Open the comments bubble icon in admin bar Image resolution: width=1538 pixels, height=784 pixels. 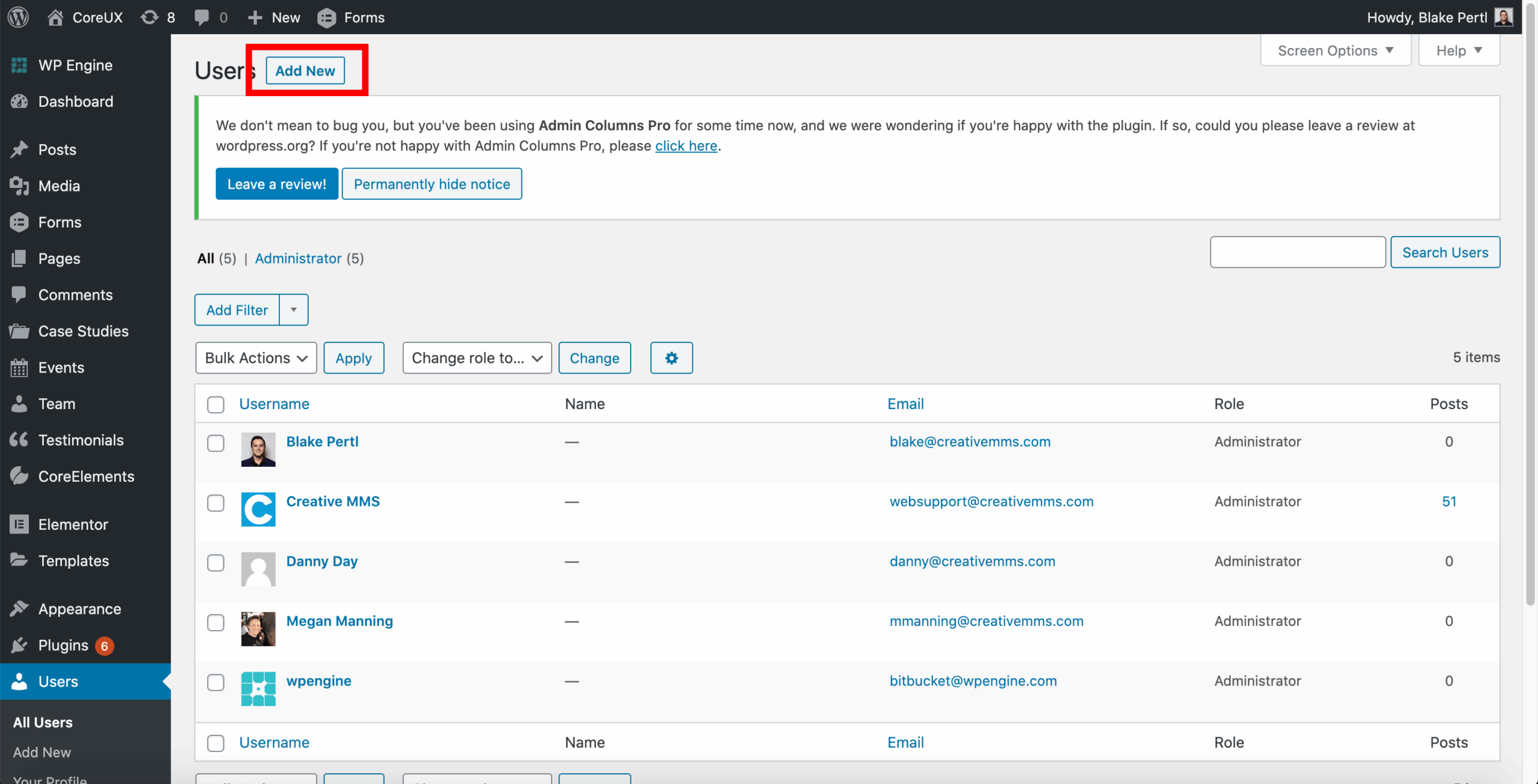(x=202, y=17)
